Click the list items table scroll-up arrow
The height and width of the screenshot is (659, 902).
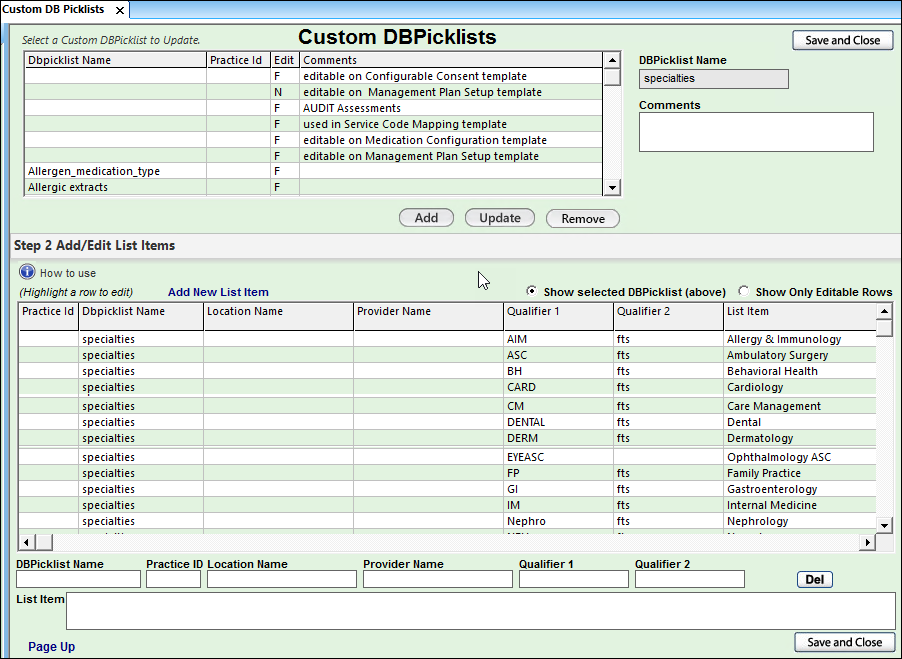(x=884, y=311)
